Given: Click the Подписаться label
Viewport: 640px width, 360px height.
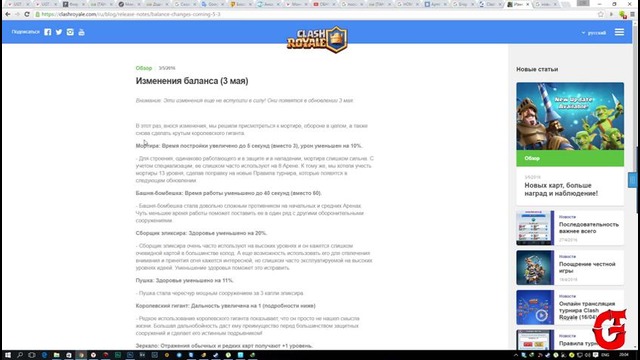Looking at the screenshot, I should (x=25, y=32).
